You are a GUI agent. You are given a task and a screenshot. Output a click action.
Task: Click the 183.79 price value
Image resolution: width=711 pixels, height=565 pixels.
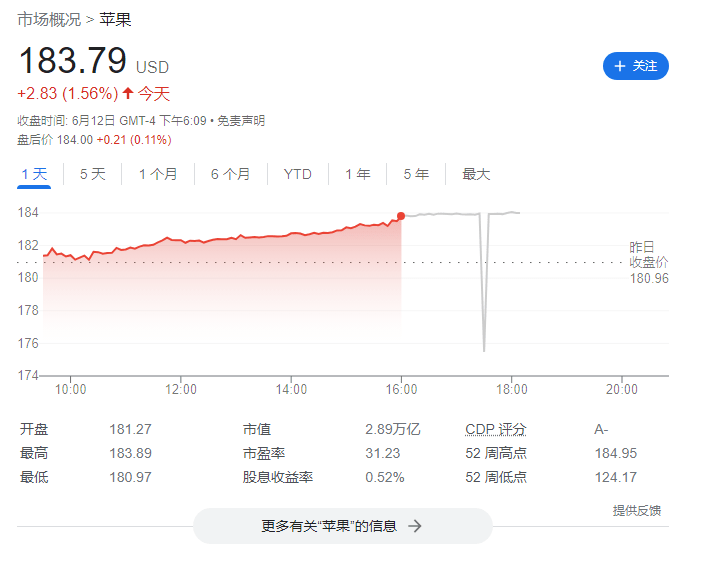click(x=73, y=60)
